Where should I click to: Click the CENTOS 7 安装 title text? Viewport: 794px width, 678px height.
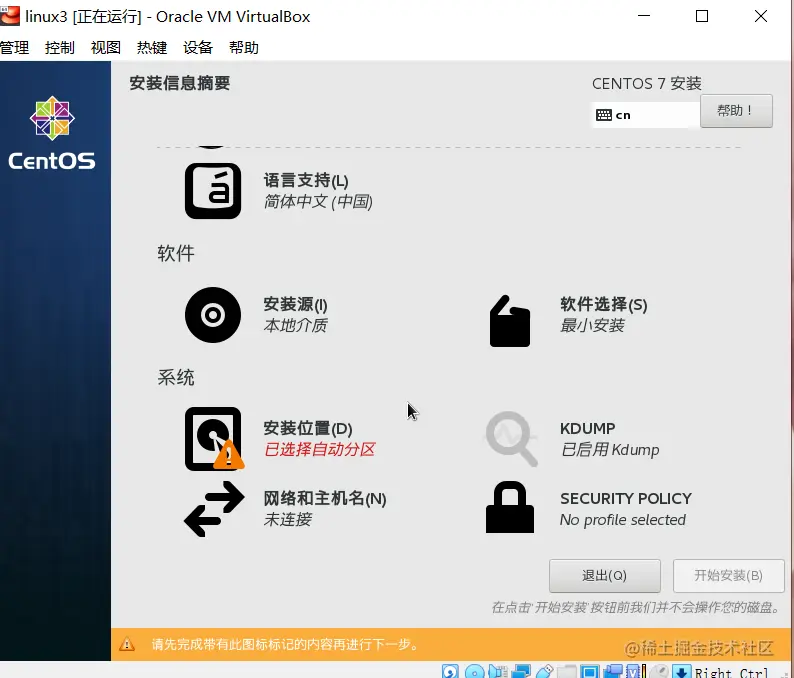tap(647, 83)
